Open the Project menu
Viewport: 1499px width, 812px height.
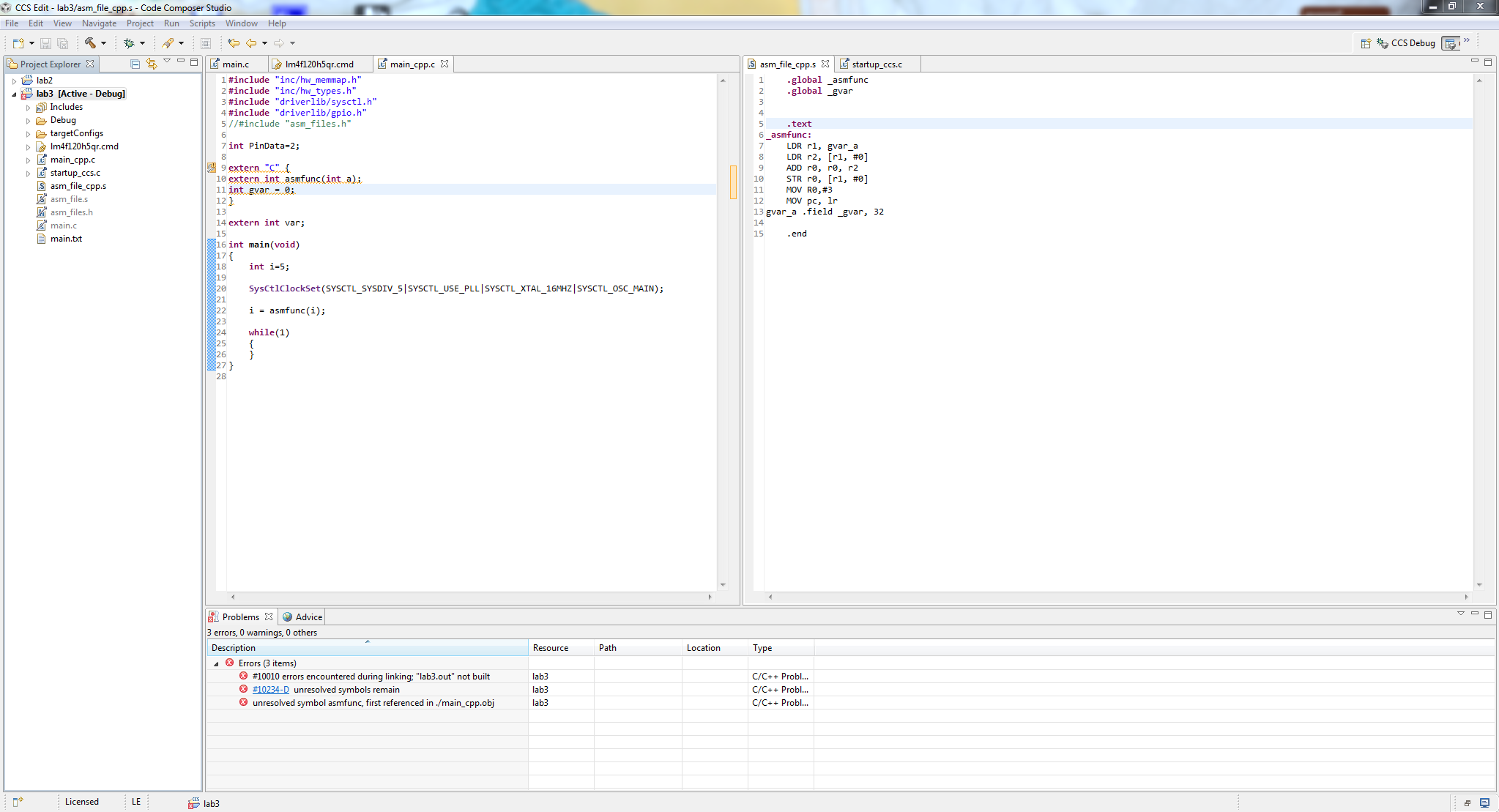click(x=140, y=23)
